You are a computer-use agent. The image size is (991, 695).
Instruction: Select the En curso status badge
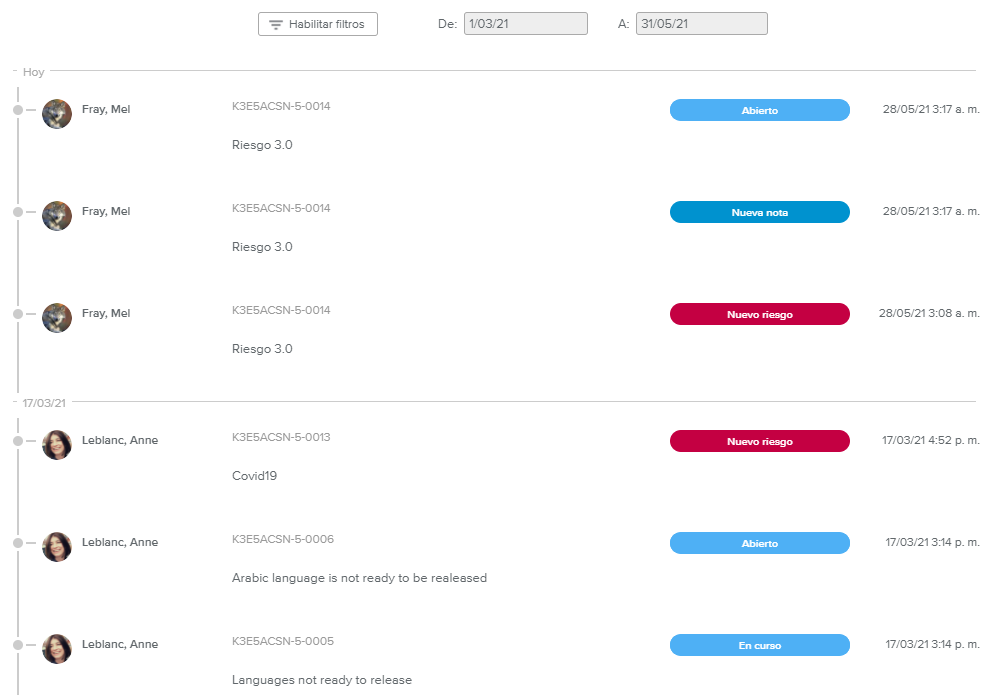click(759, 645)
